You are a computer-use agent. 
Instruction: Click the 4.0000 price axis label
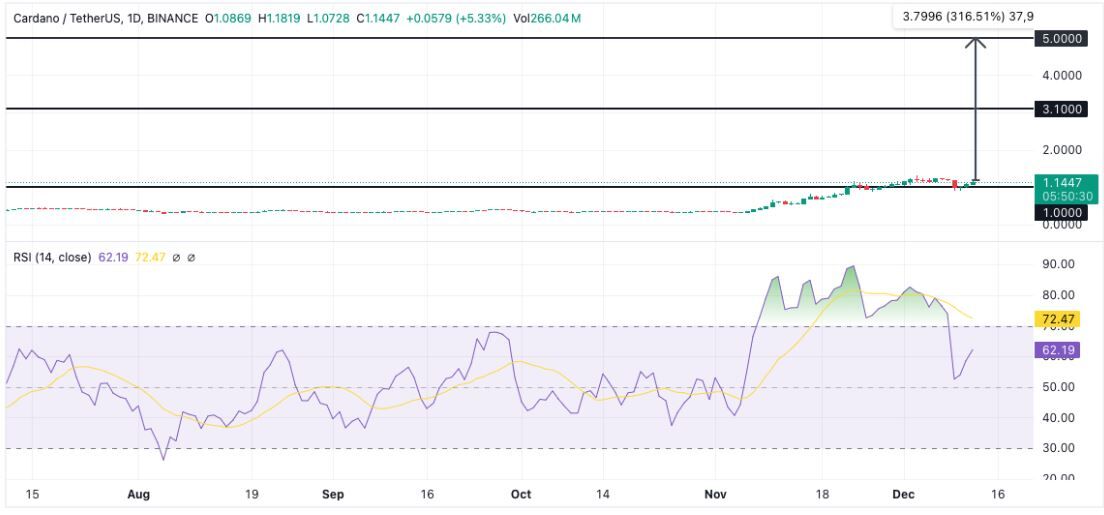[1061, 75]
